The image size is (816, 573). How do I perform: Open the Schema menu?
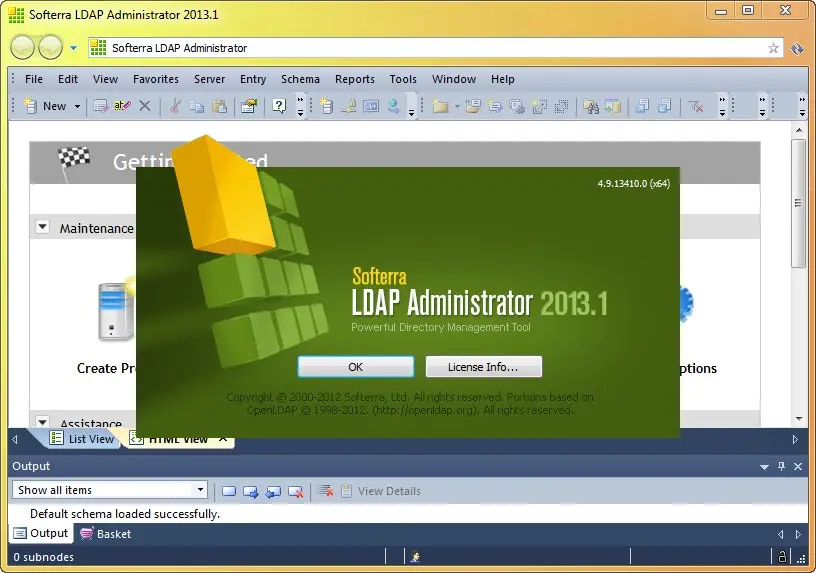click(x=300, y=79)
